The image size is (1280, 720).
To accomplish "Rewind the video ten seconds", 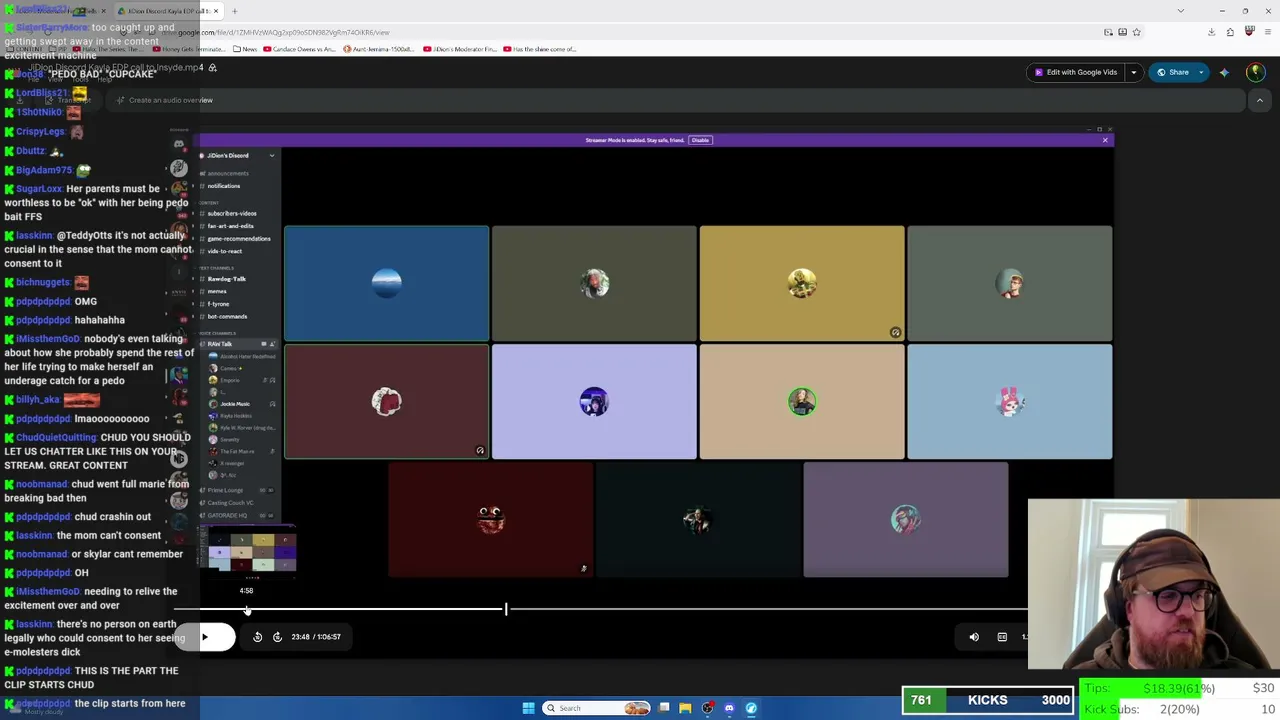I will [x=257, y=637].
